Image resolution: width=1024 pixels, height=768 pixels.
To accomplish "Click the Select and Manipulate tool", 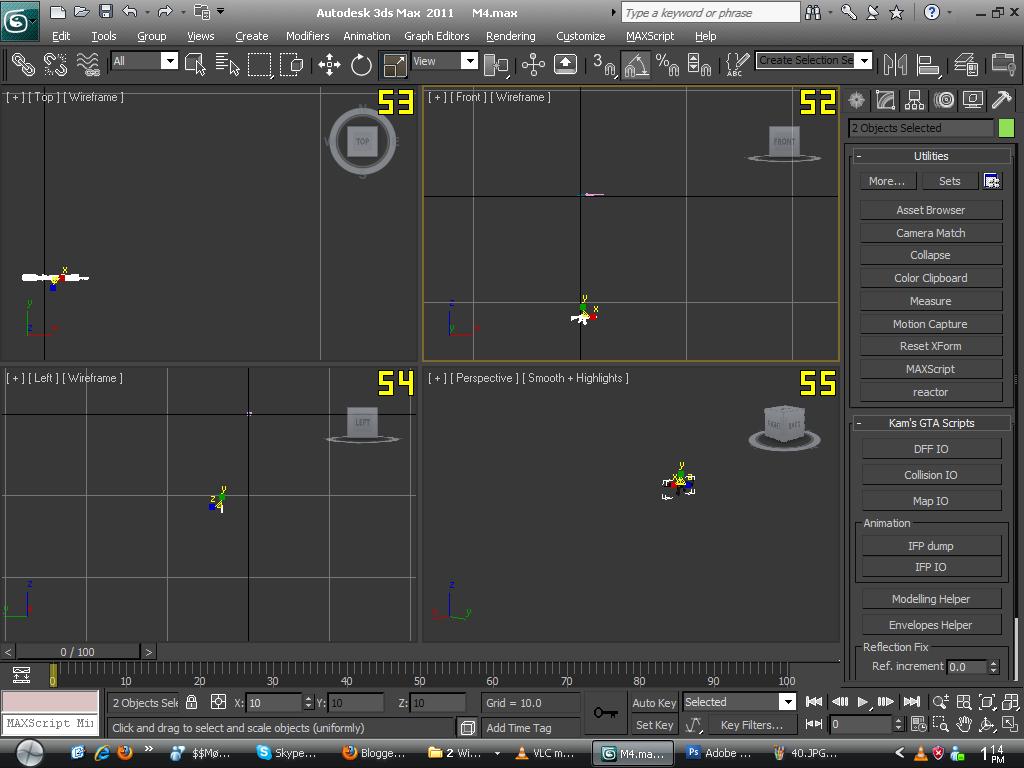I will (x=533, y=64).
